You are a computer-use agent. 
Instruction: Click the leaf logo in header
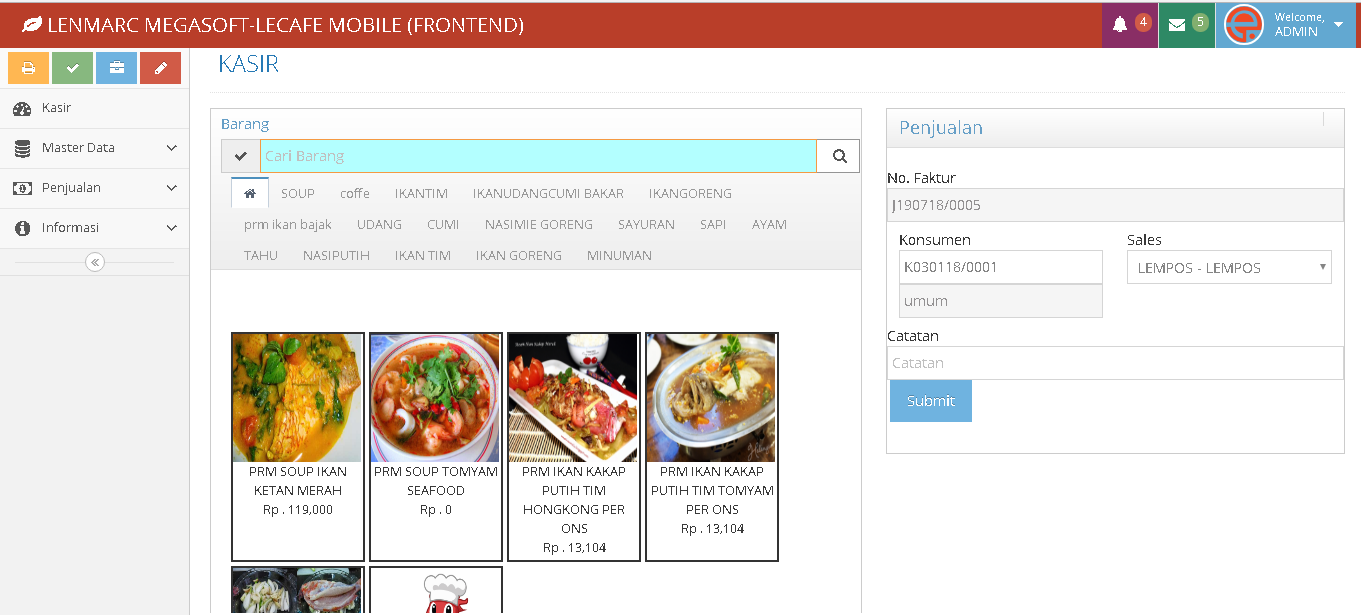32,25
